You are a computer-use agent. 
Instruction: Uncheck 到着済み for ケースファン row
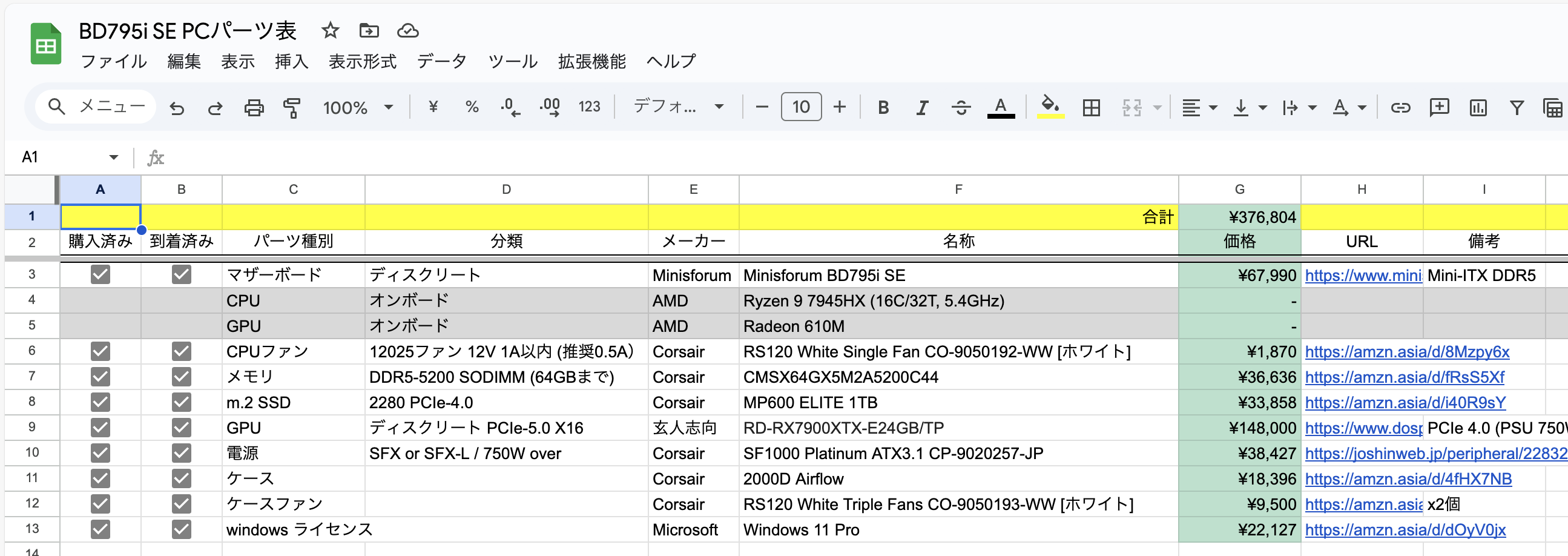(x=182, y=505)
